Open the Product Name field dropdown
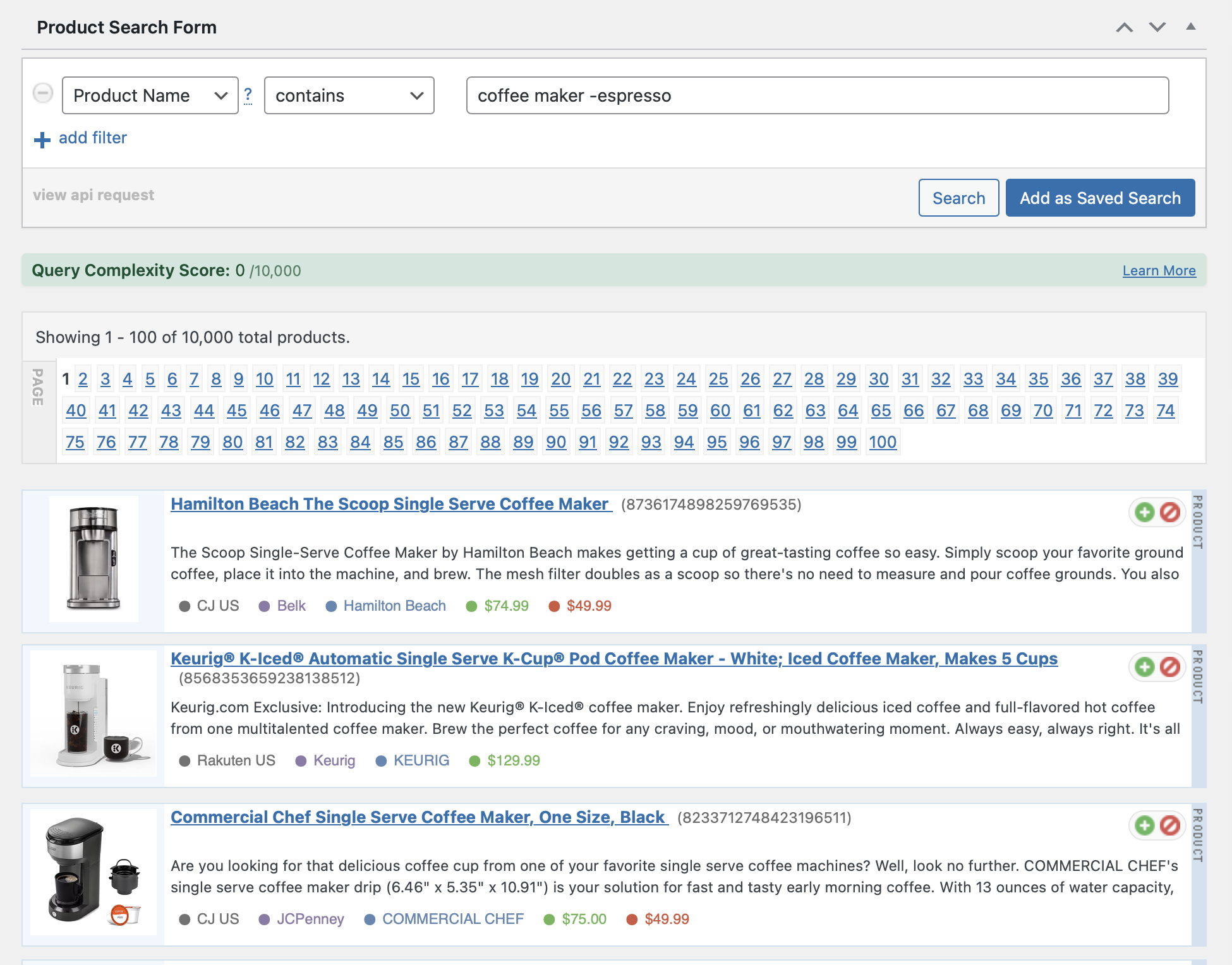This screenshot has height=965, width=1232. pyautogui.click(x=150, y=95)
